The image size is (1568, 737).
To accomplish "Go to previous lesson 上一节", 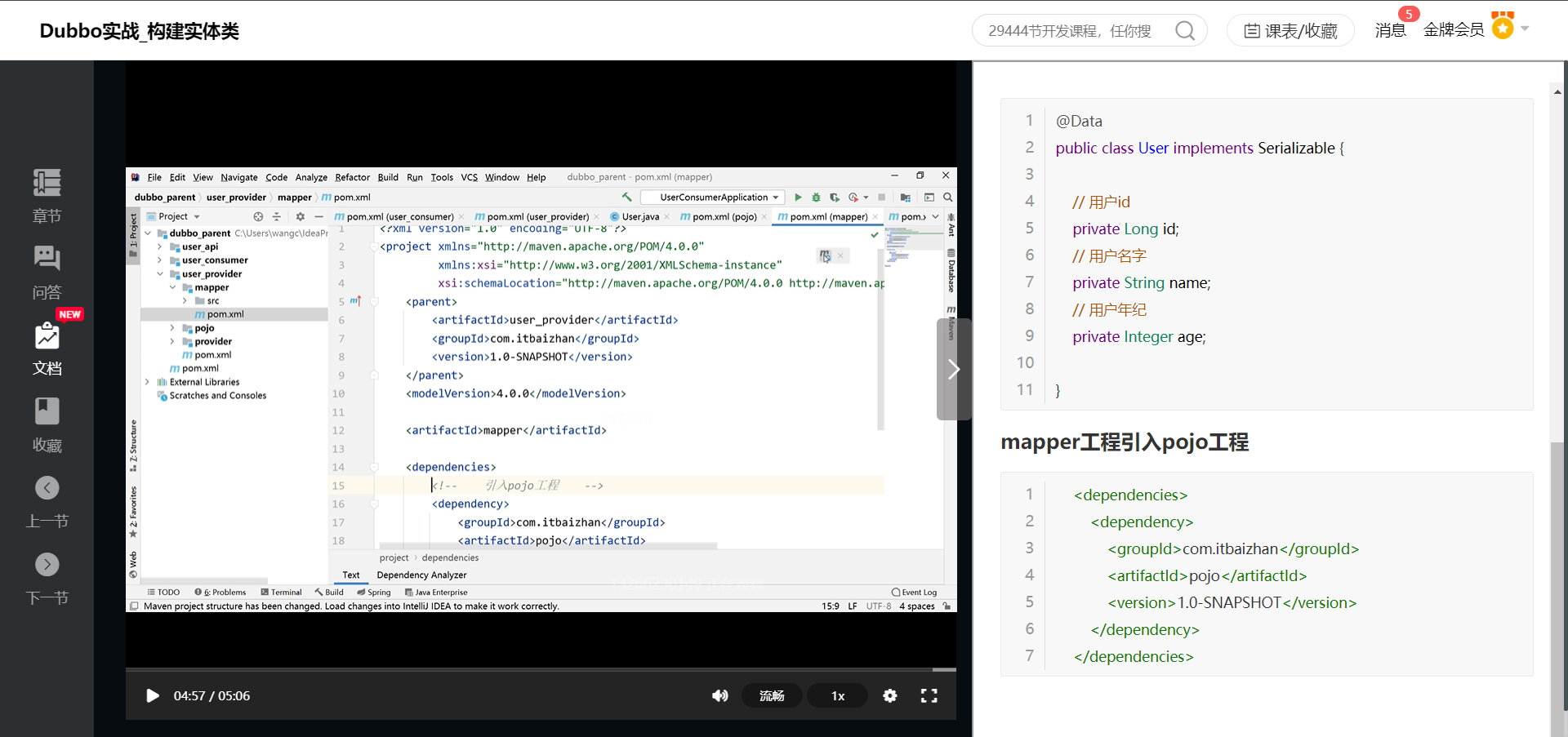I will pyautogui.click(x=47, y=502).
